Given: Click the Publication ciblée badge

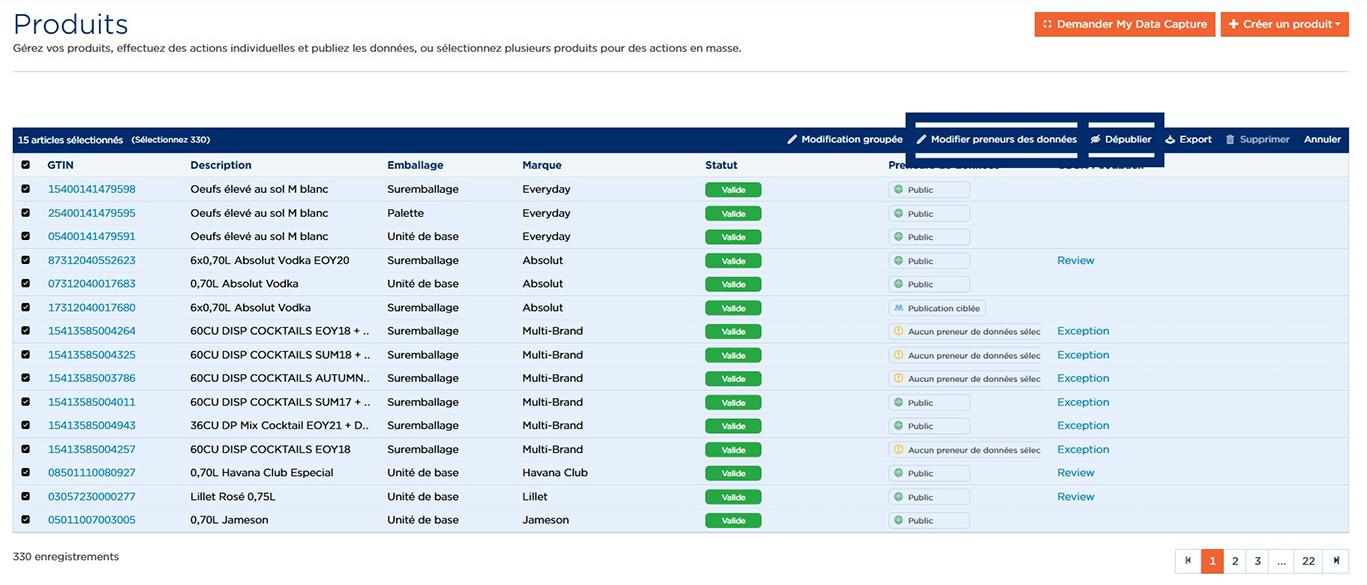Looking at the screenshot, I should coord(937,308).
